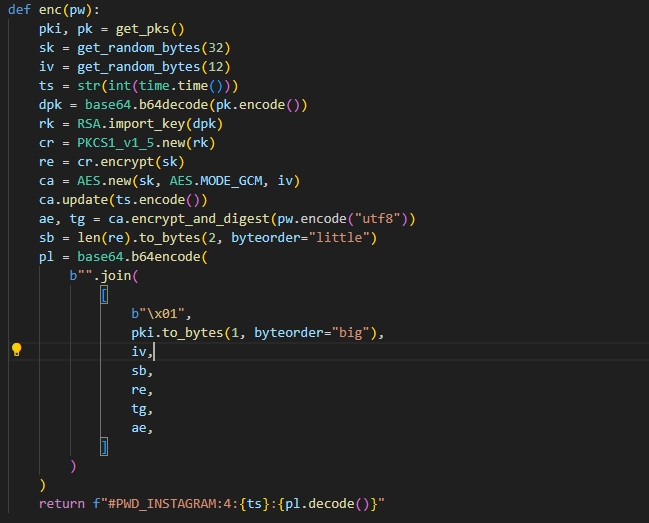Viewport: 649px width, 523px height.
Task: Click the b"\x01" bytes literal
Action: coord(157,314)
